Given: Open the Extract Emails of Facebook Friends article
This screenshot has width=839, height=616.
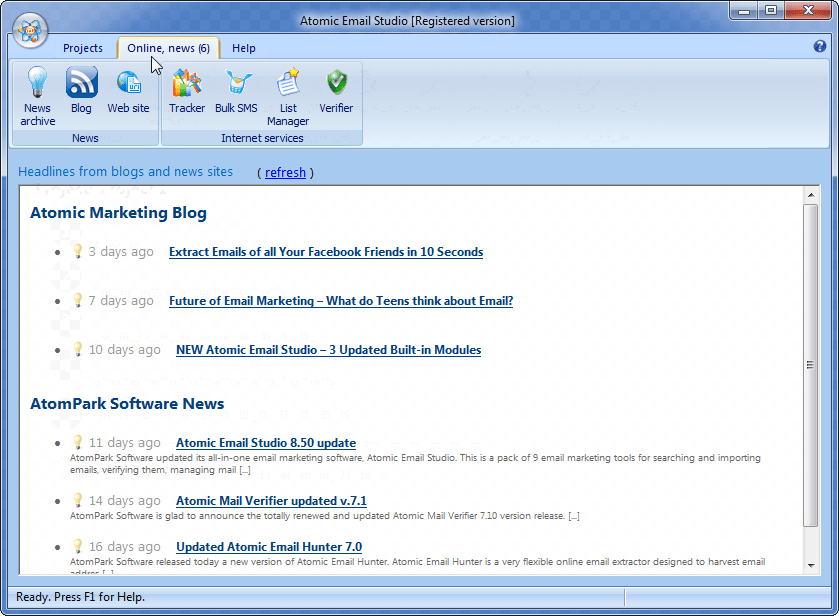Looking at the screenshot, I should (x=326, y=252).
